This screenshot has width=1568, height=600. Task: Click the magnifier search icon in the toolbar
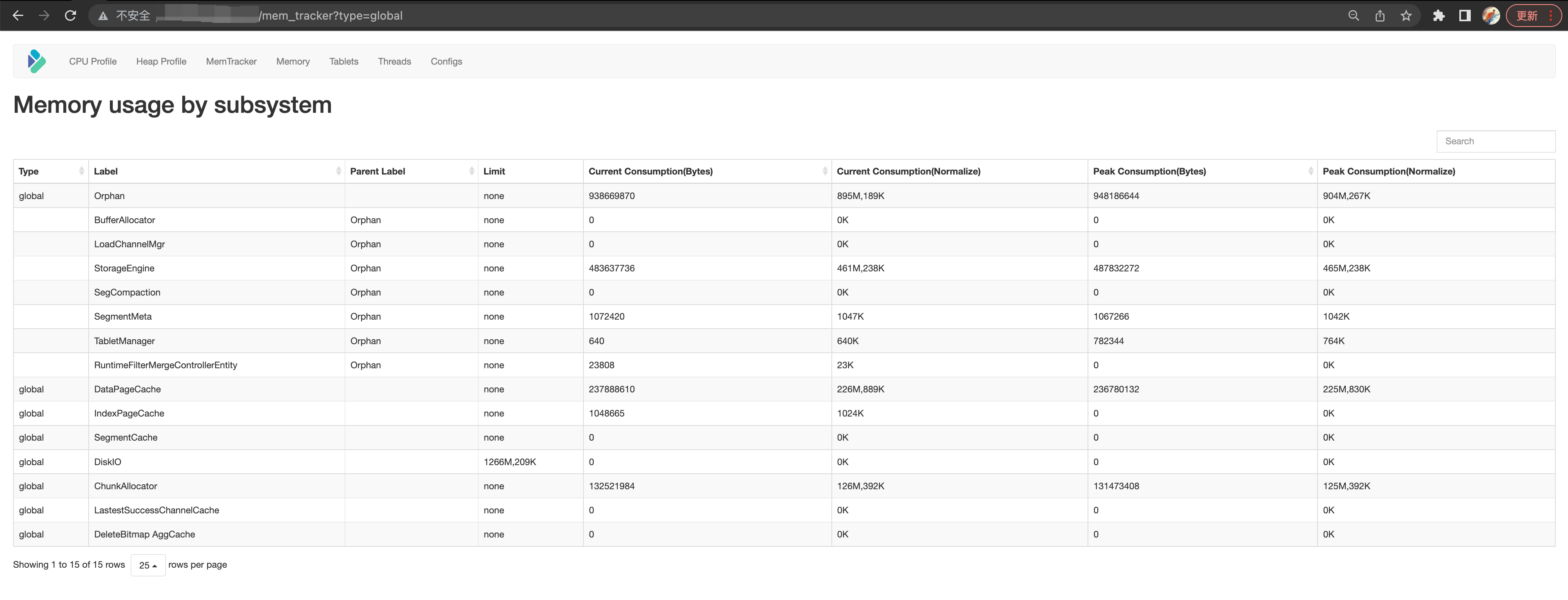pos(1353,15)
